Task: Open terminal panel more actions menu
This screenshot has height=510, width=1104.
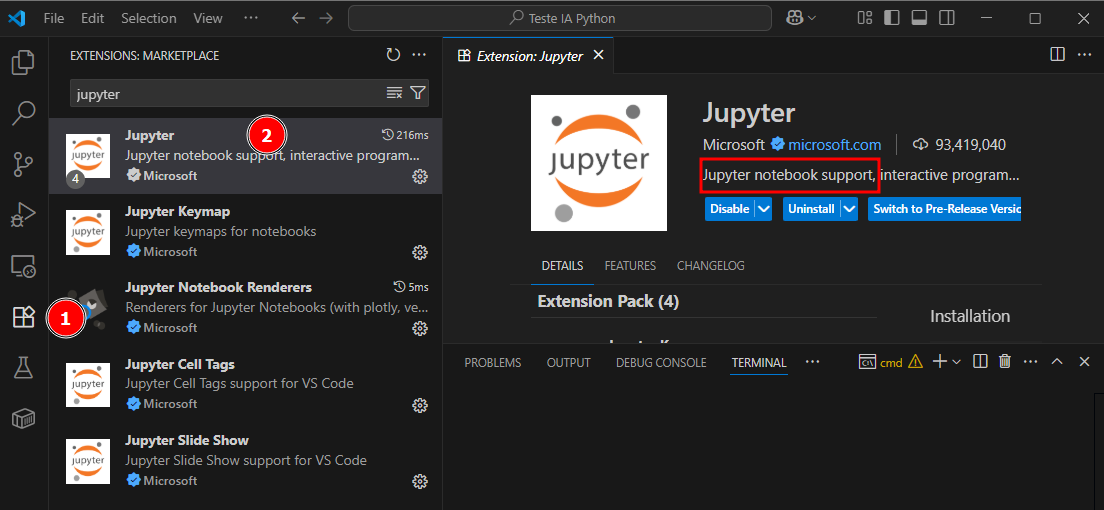Action: tap(1031, 361)
